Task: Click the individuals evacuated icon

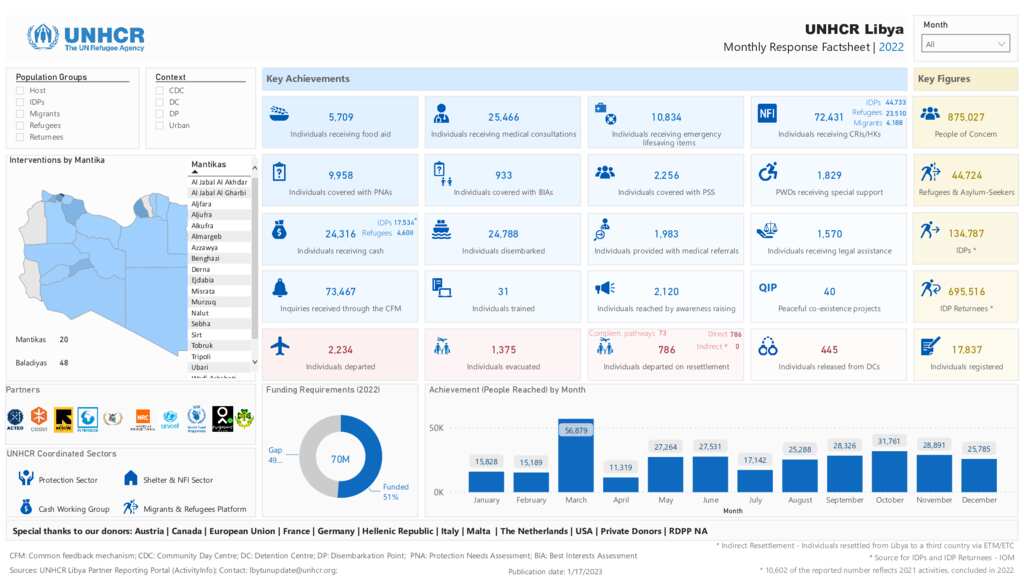Action: point(442,346)
